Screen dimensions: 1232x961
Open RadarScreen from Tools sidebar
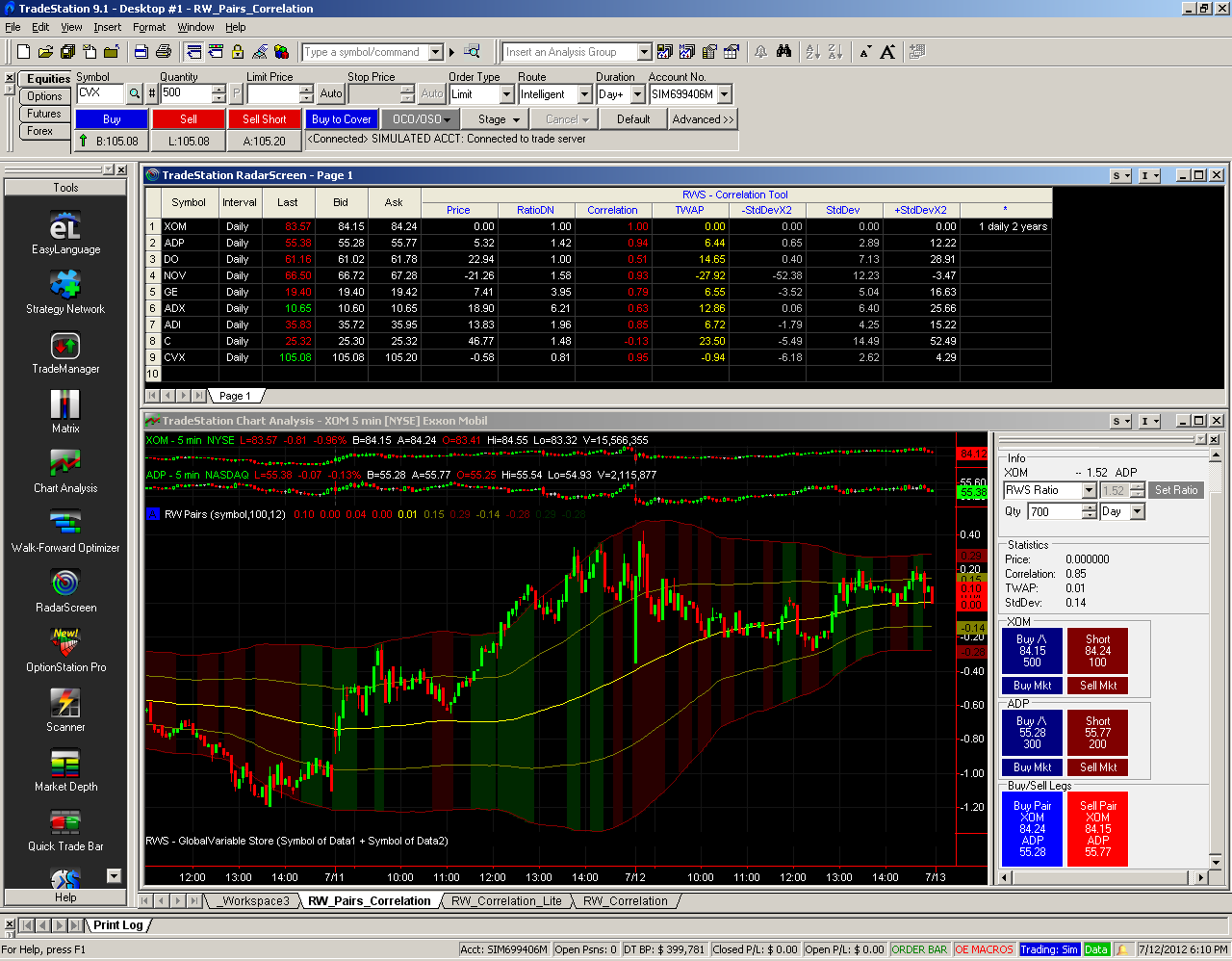[x=65, y=591]
